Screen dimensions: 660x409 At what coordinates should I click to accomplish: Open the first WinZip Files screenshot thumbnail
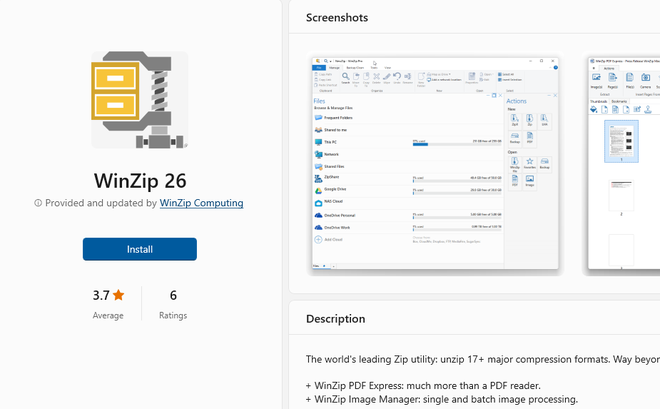(435, 164)
